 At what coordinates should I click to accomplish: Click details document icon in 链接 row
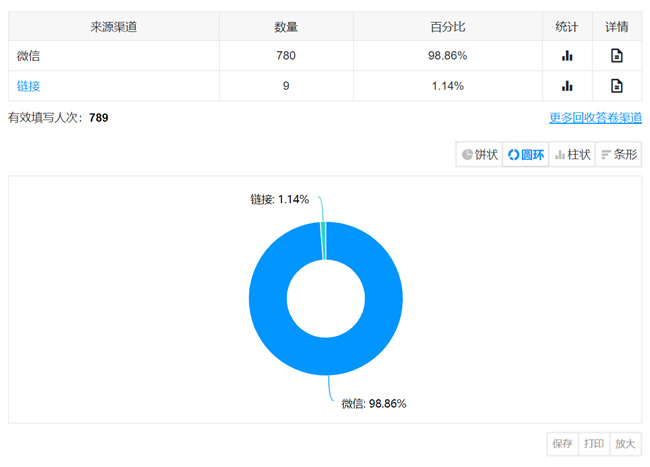(617, 86)
